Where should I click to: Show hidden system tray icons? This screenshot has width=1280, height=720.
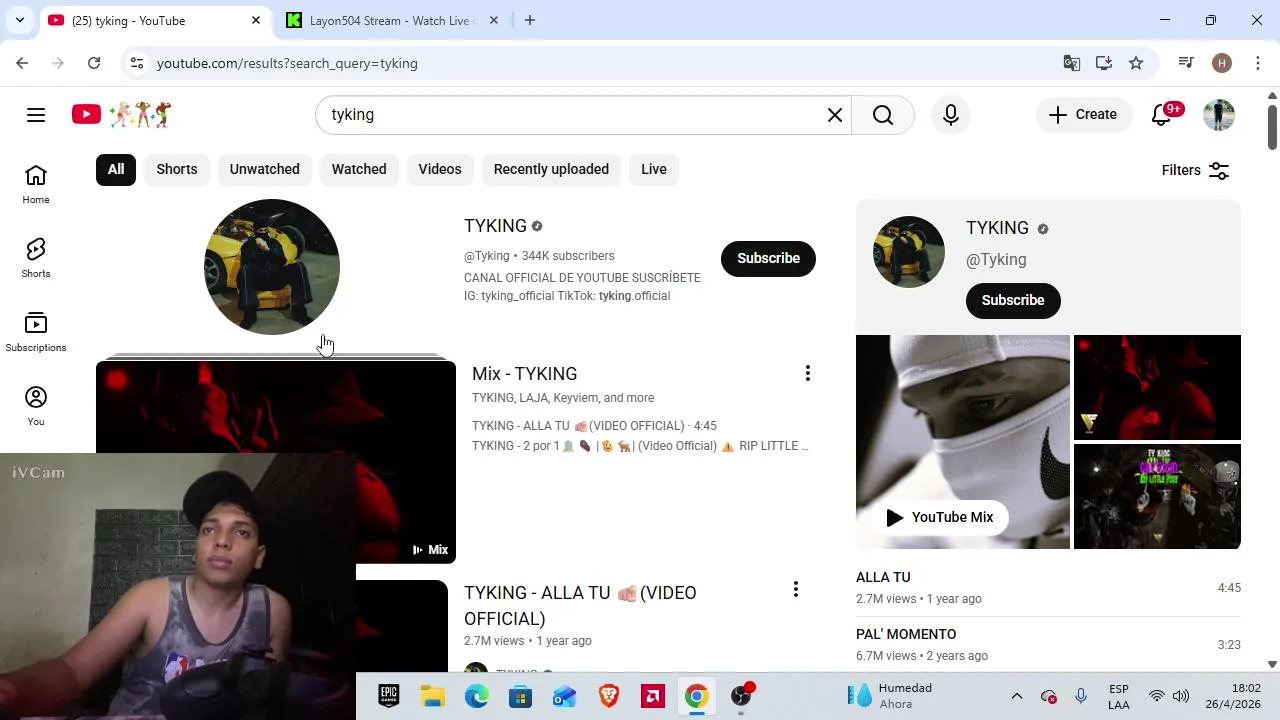click(x=1017, y=696)
